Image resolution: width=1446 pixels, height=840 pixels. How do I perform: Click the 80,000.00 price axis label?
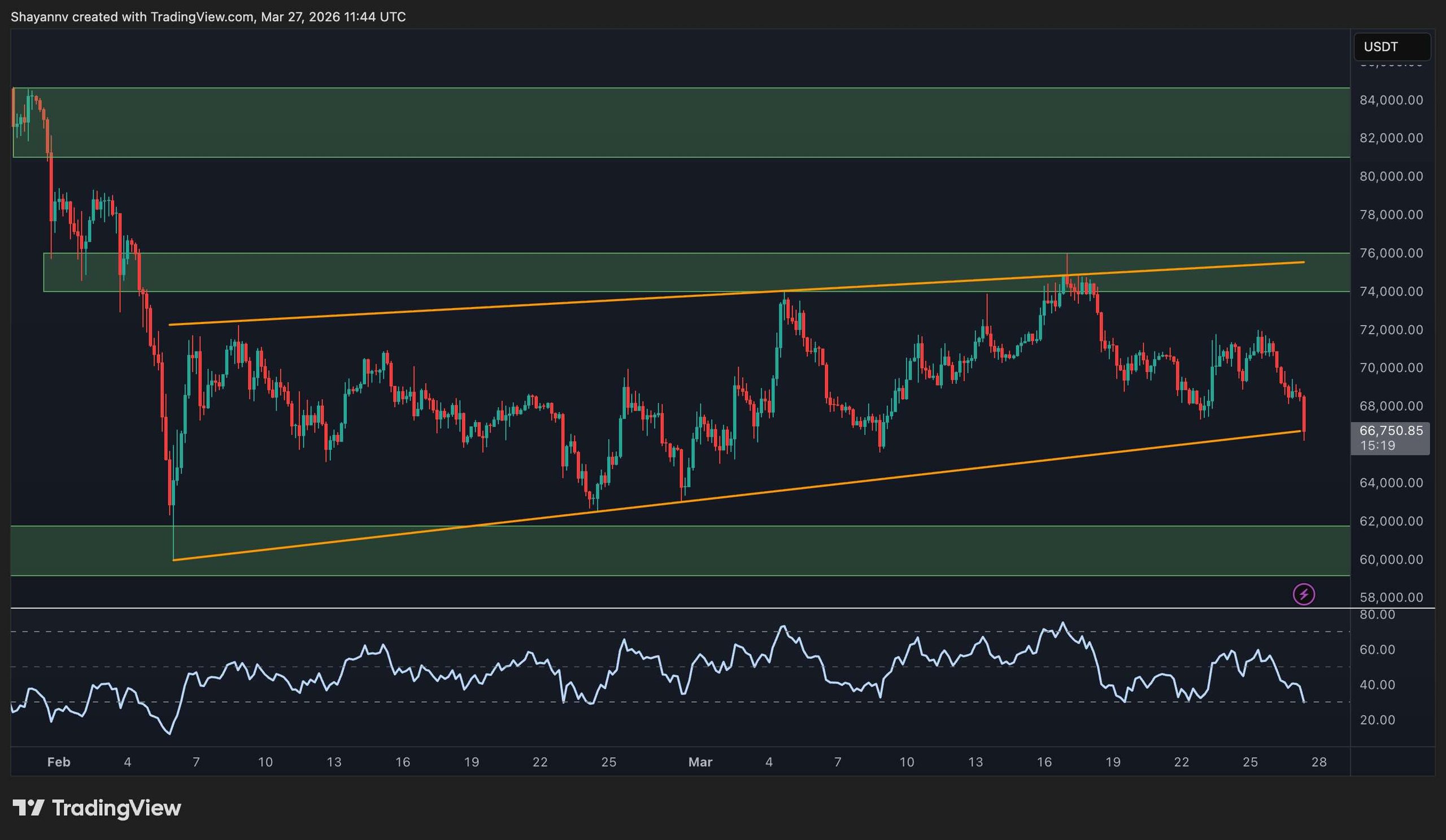[1391, 176]
